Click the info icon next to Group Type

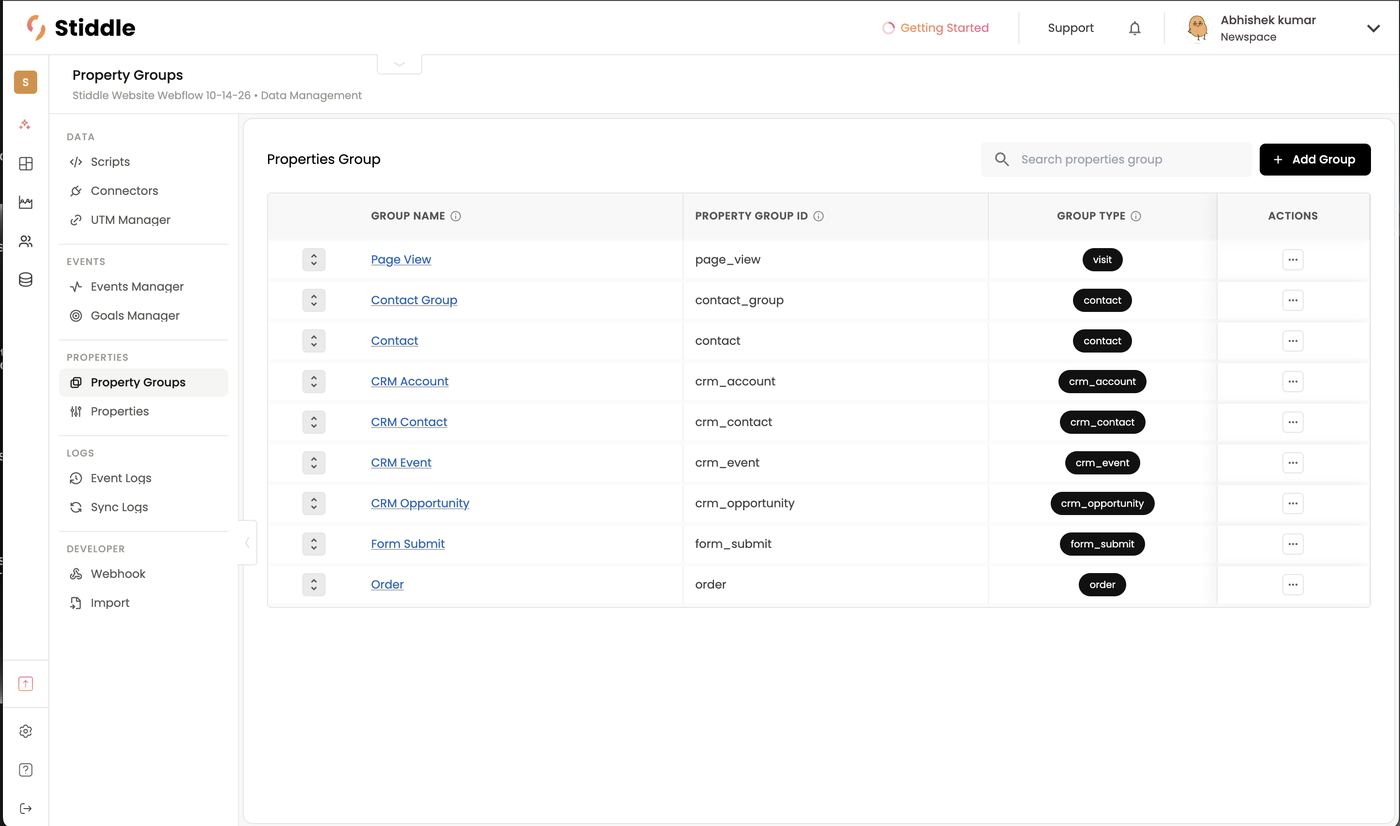click(1136, 216)
